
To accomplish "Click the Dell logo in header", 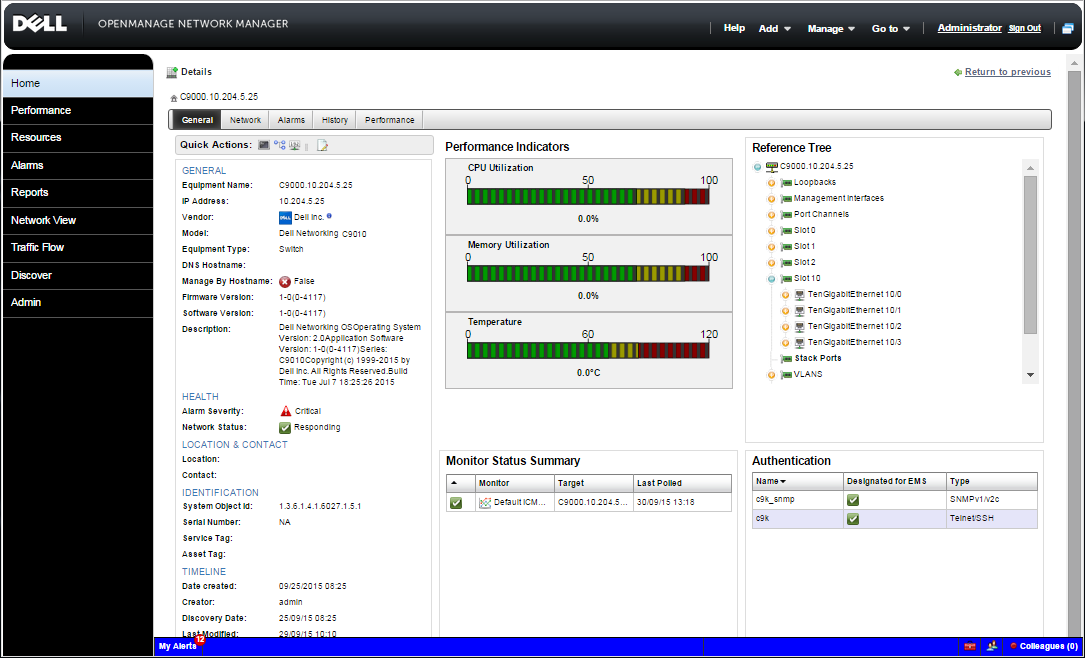I will pos(39,24).
